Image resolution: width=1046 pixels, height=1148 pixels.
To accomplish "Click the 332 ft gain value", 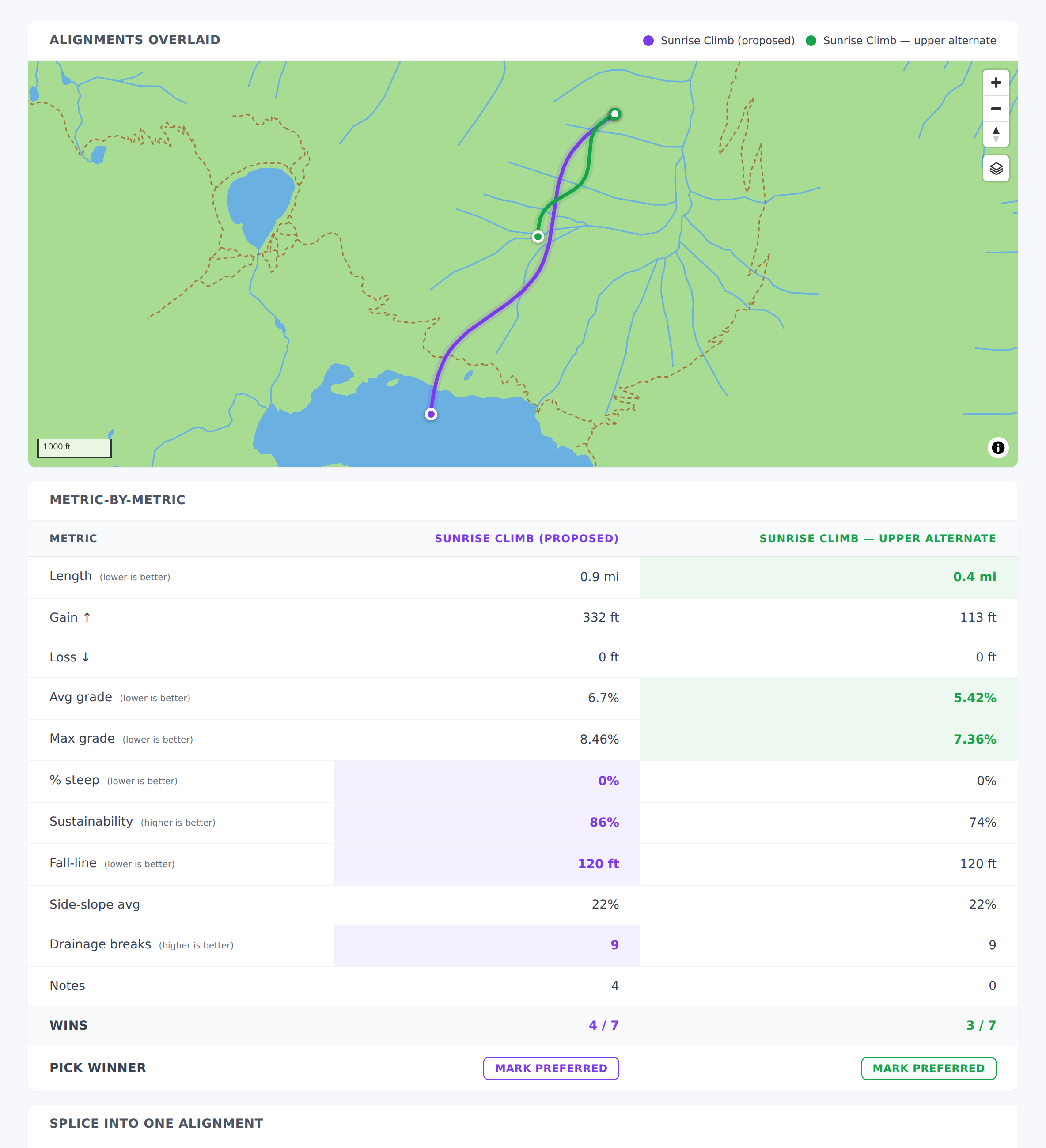I will coord(600,617).
